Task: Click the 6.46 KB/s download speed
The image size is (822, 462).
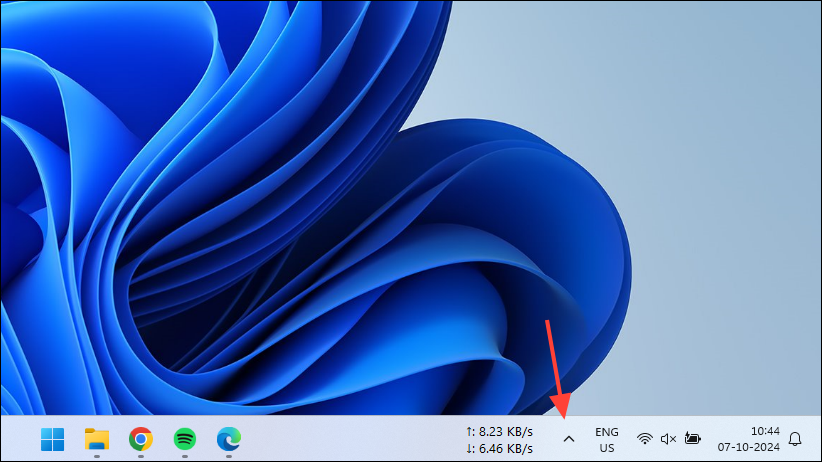Action: click(499, 449)
